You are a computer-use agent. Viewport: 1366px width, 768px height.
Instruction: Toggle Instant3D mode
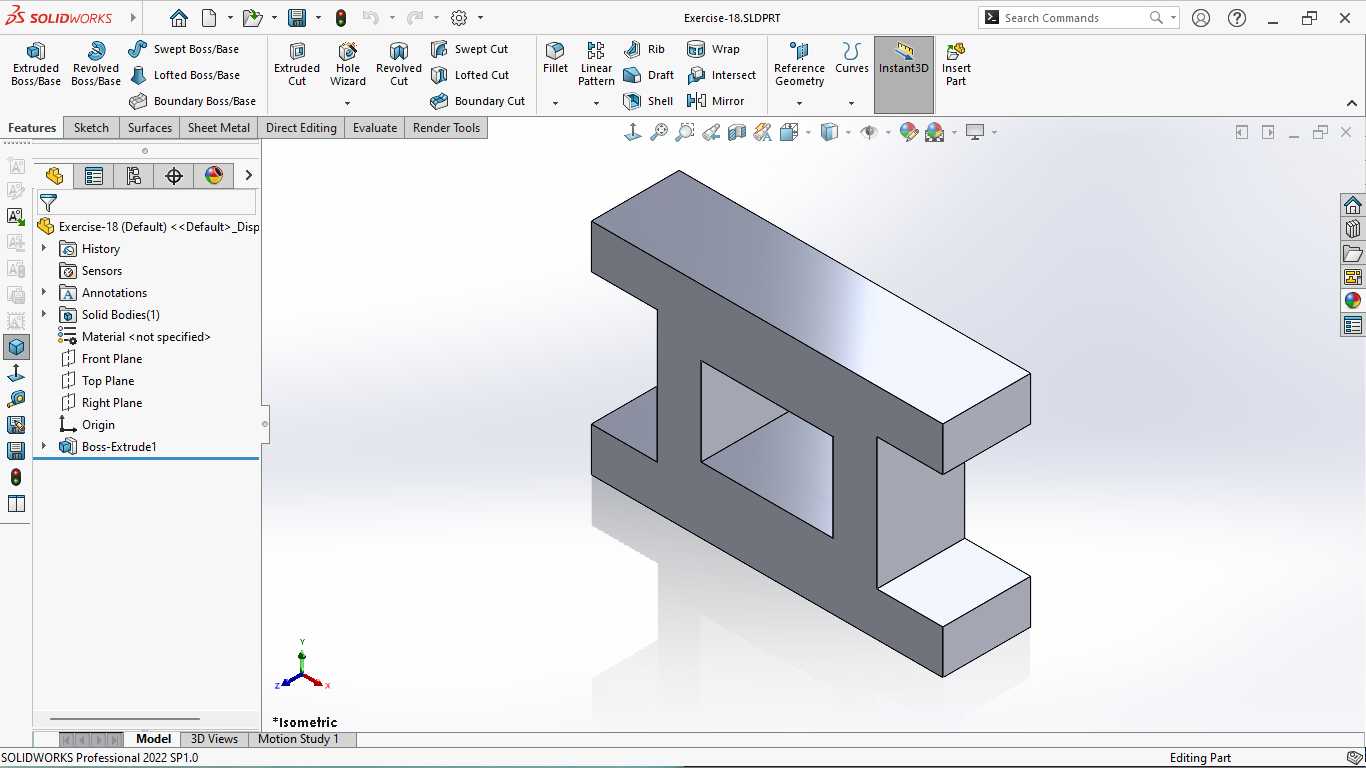[904, 75]
